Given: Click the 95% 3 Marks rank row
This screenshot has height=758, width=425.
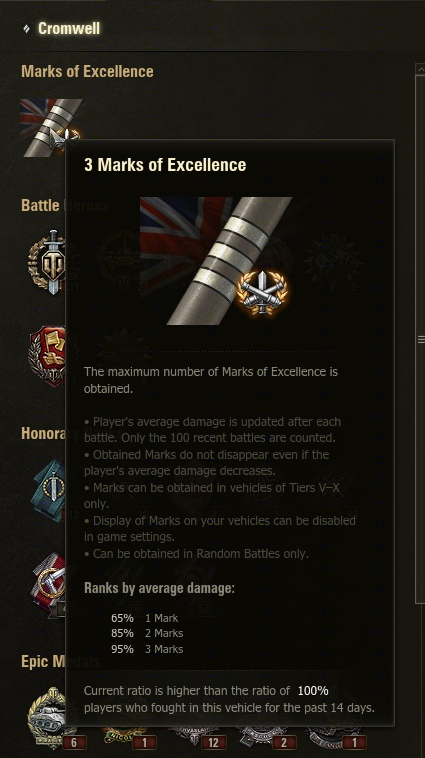Looking at the screenshot, I should coord(147,649).
